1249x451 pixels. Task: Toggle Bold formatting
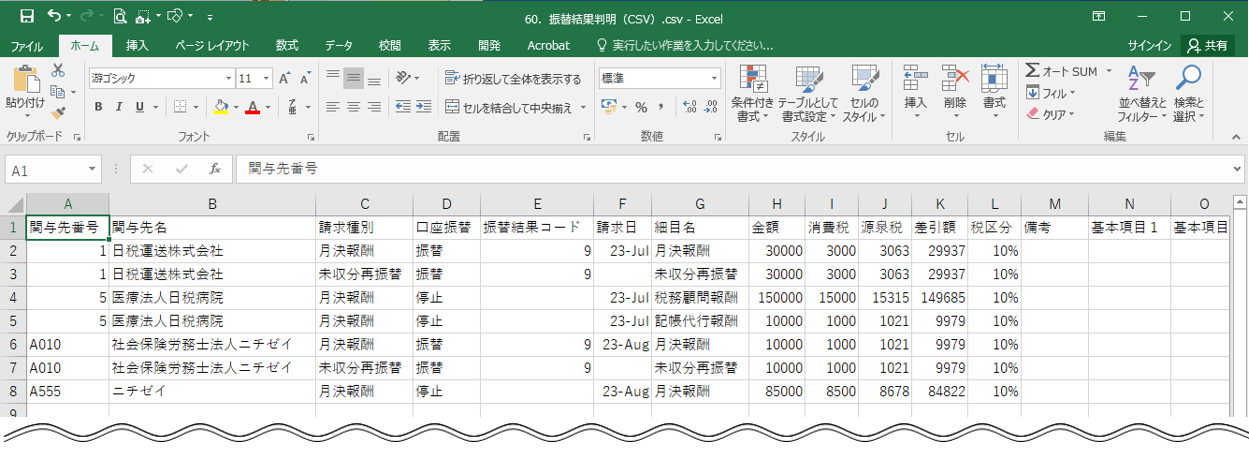click(x=98, y=107)
